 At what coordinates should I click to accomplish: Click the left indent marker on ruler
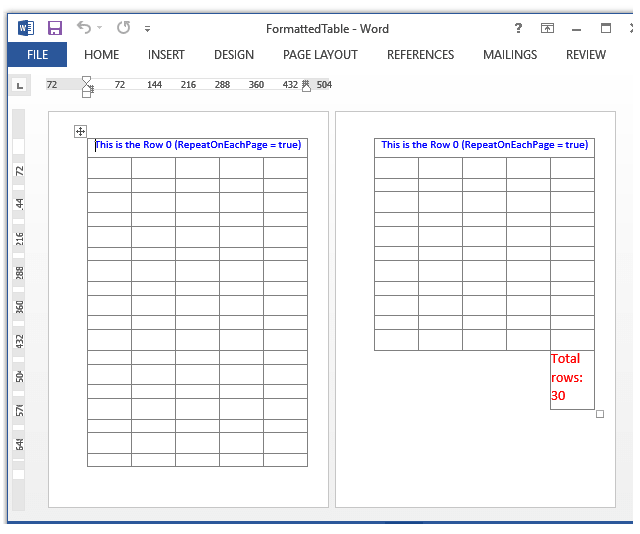pos(87,94)
